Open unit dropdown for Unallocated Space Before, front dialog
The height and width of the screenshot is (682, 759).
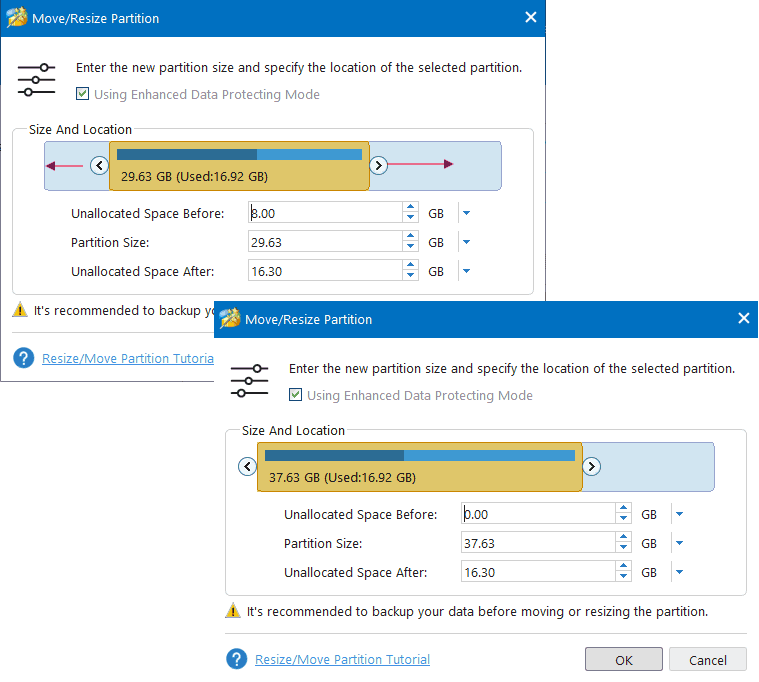coord(679,514)
